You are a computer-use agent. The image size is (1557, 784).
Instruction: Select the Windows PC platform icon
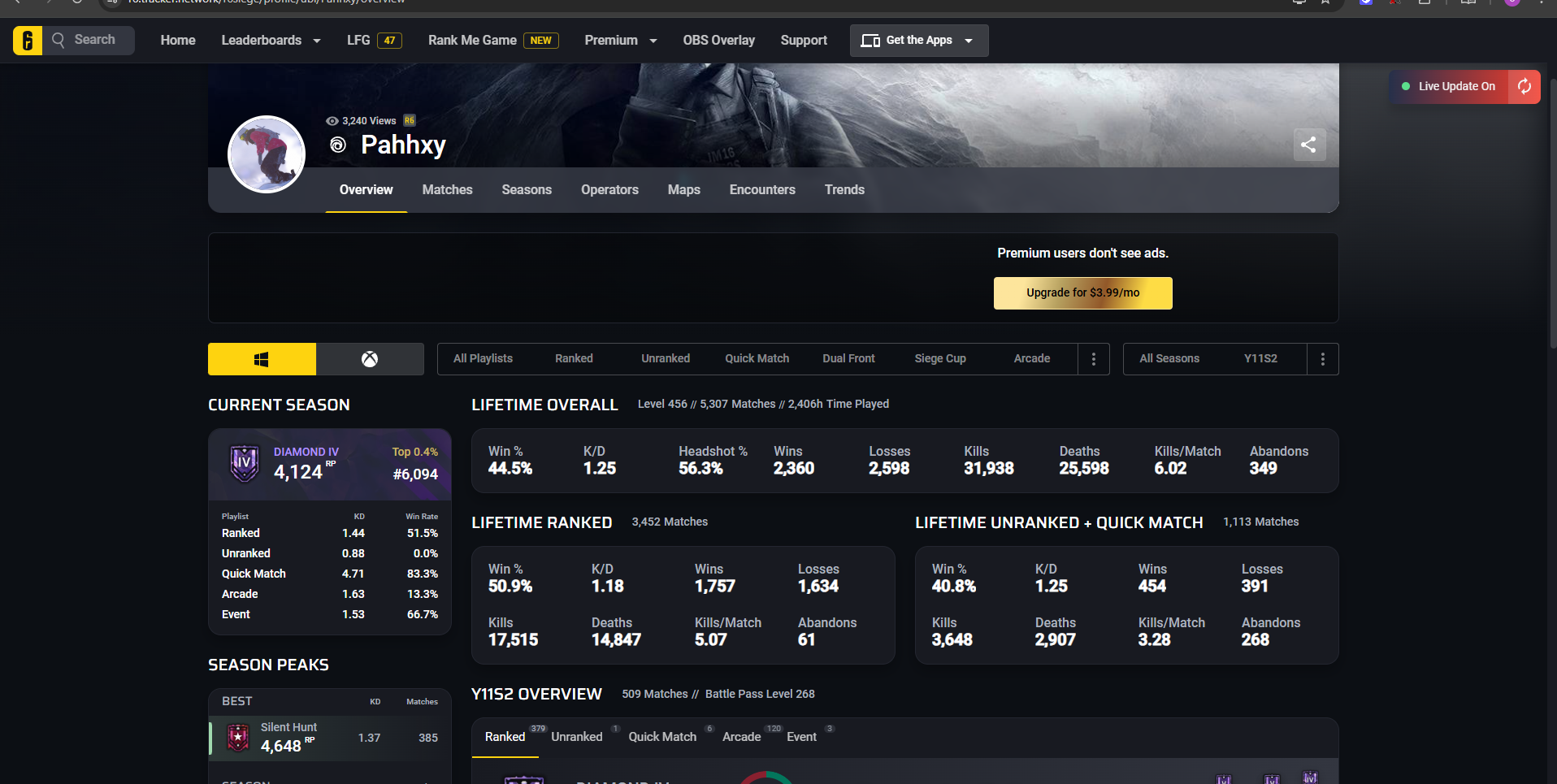click(262, 359)
